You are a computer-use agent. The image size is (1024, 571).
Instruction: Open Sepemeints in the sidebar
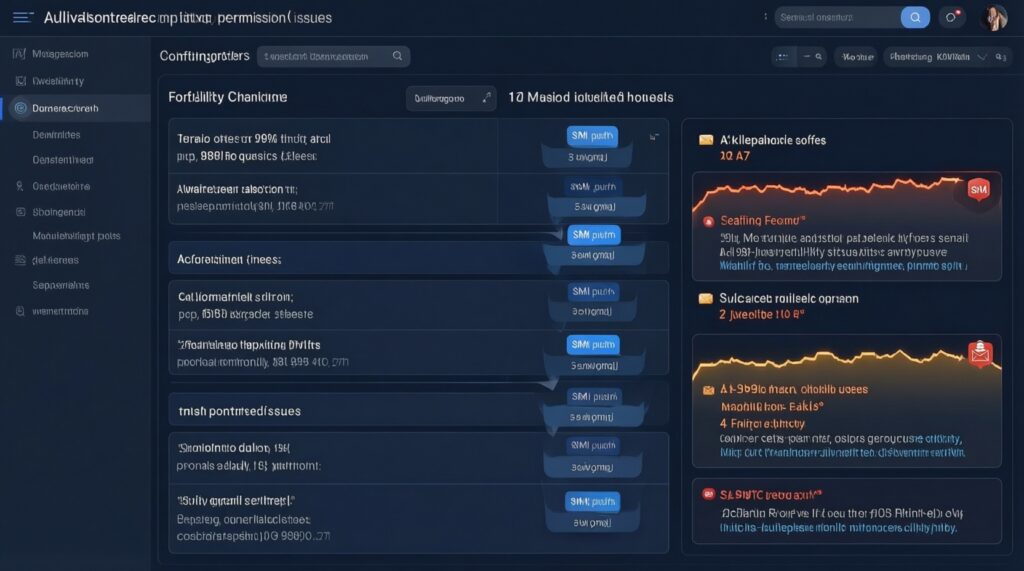pos(61,285)
